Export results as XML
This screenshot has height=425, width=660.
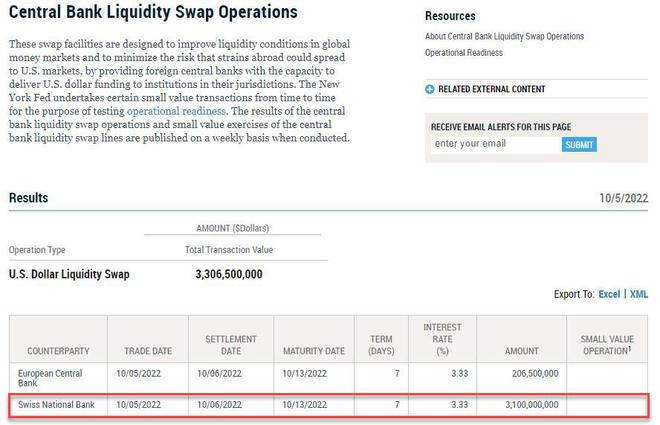pos(639,294)
